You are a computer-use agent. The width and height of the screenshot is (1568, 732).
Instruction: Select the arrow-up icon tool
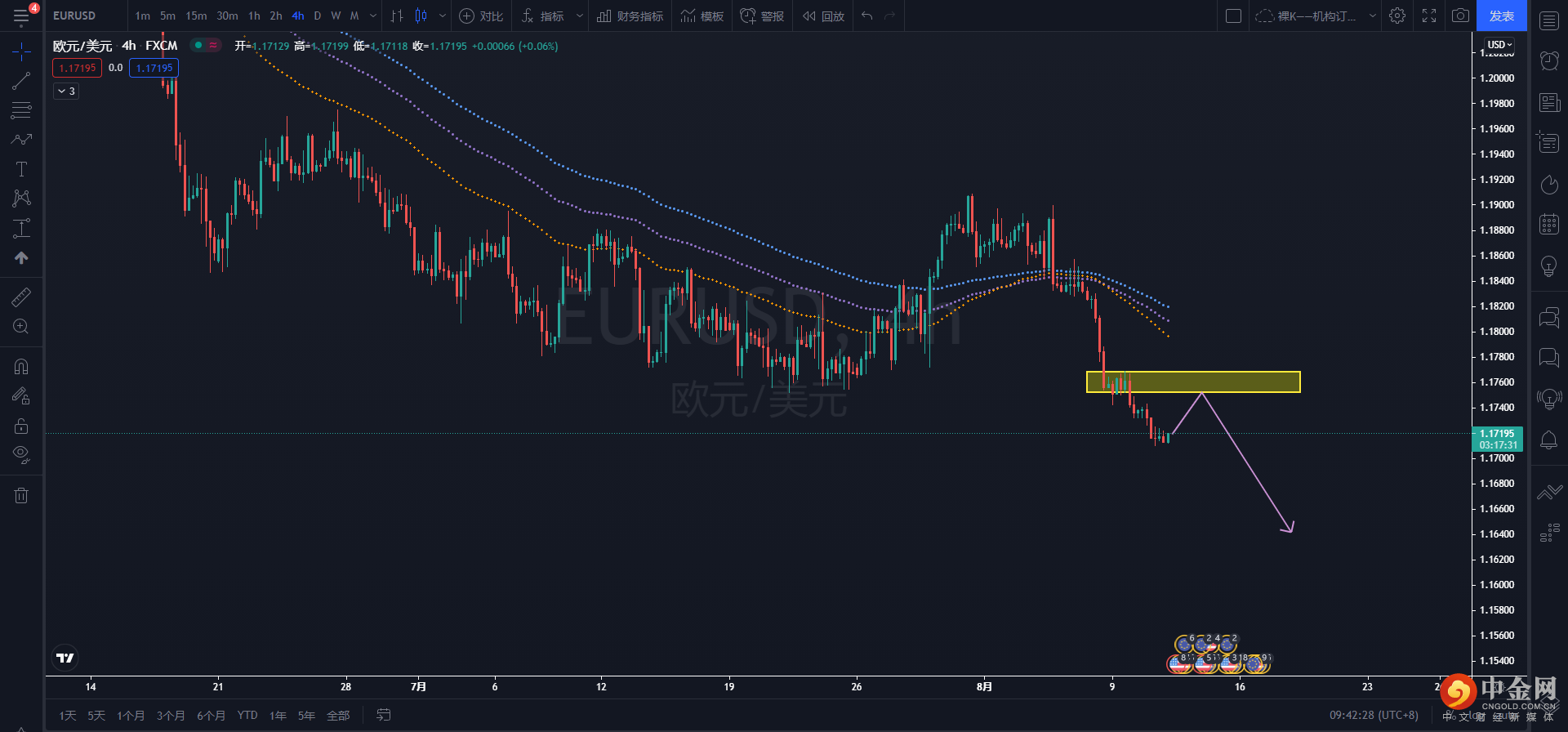pyautogui.click(x=21, y=257)
